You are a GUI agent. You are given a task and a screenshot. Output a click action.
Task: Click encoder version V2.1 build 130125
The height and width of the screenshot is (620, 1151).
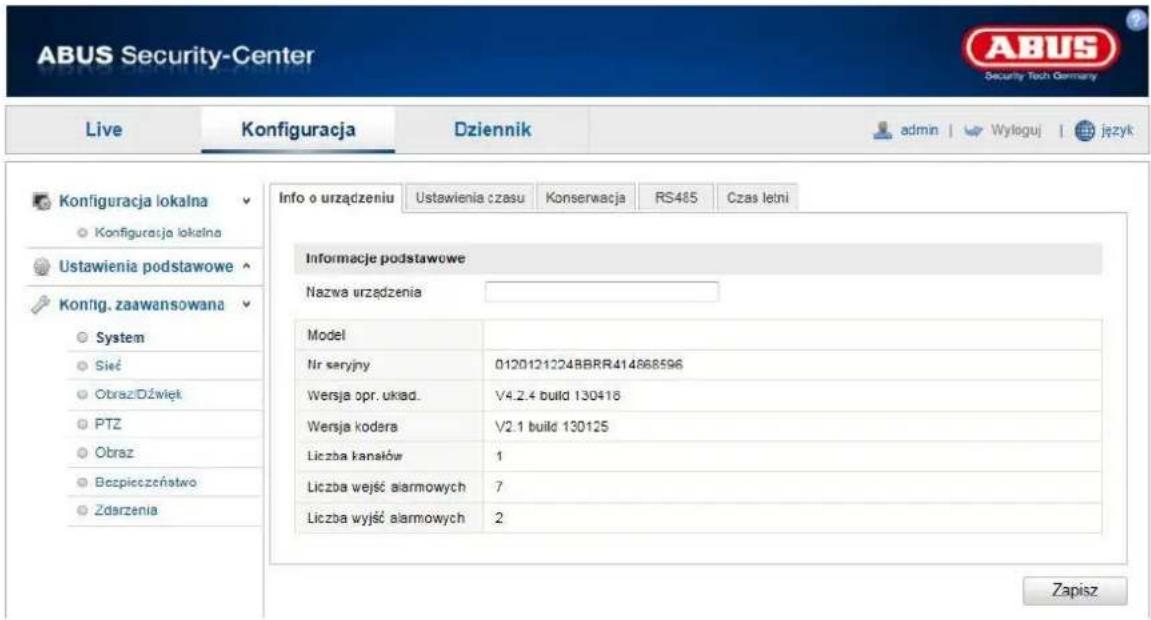click(552, 426)
